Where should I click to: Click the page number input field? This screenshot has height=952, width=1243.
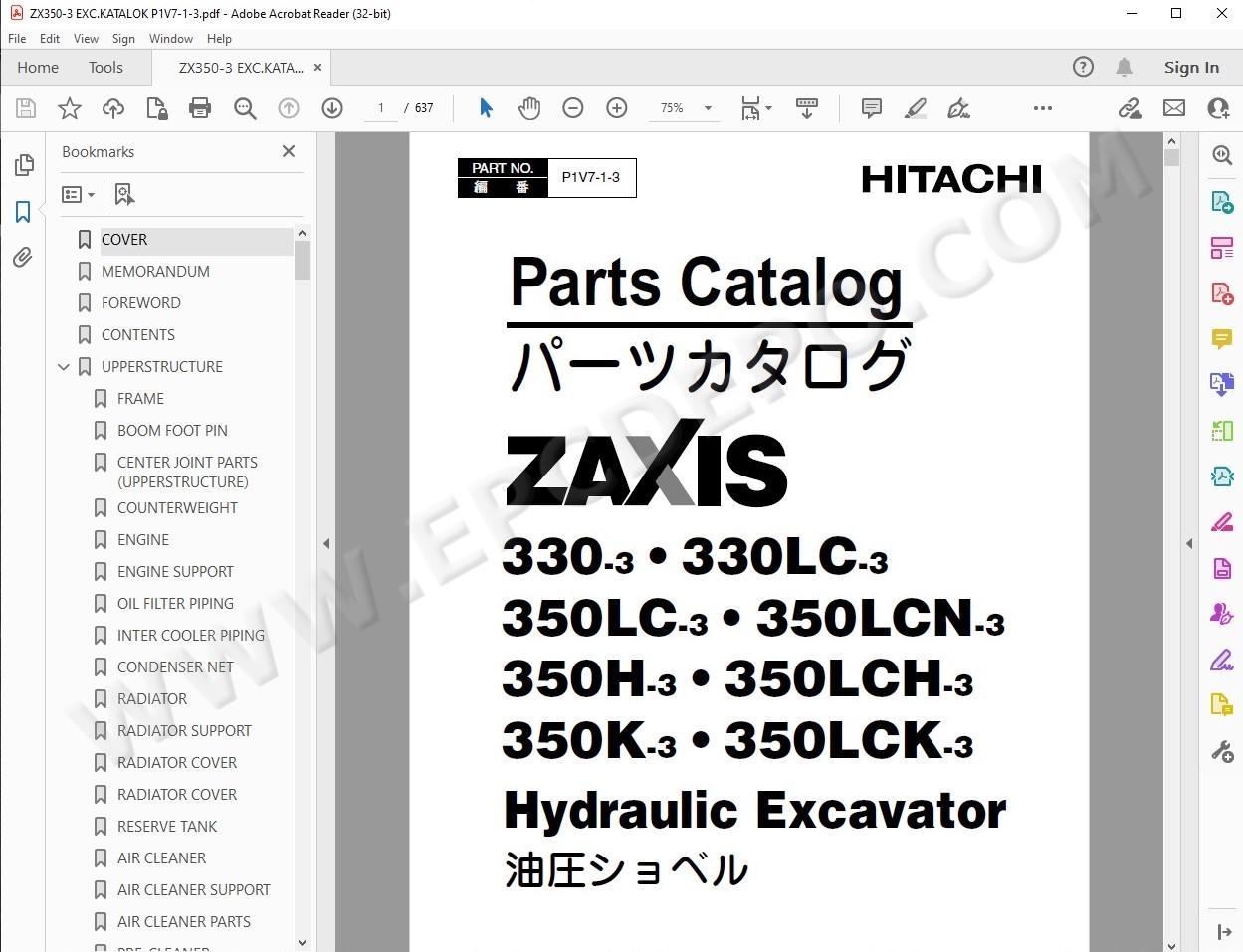tap(381, 108)
